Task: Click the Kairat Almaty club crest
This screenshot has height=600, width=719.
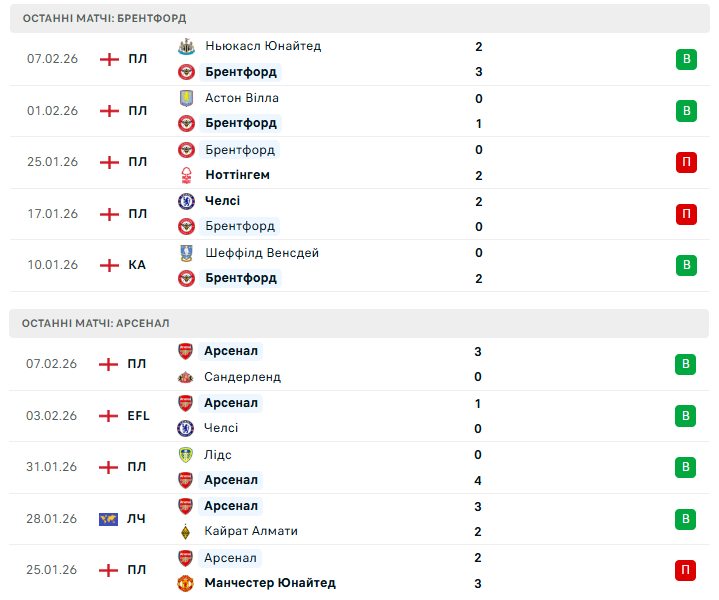Action: coord(185,531)
